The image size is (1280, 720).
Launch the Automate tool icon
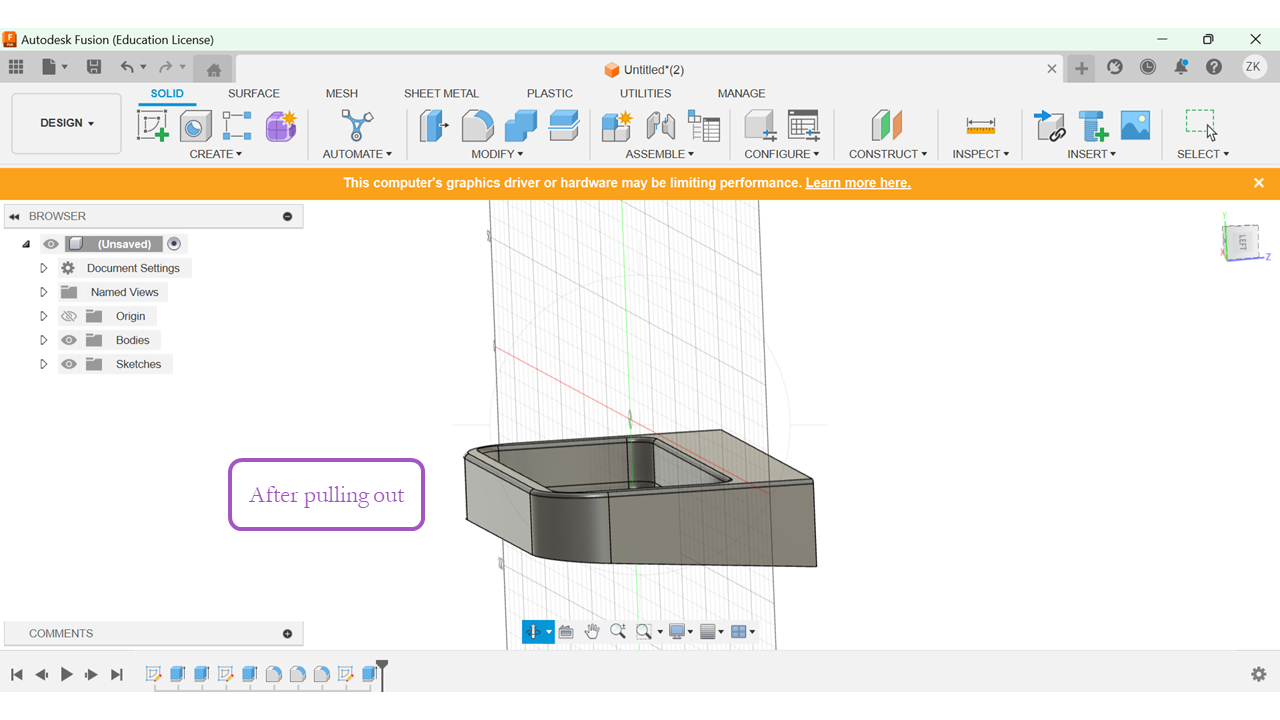[x=357, y=126]
